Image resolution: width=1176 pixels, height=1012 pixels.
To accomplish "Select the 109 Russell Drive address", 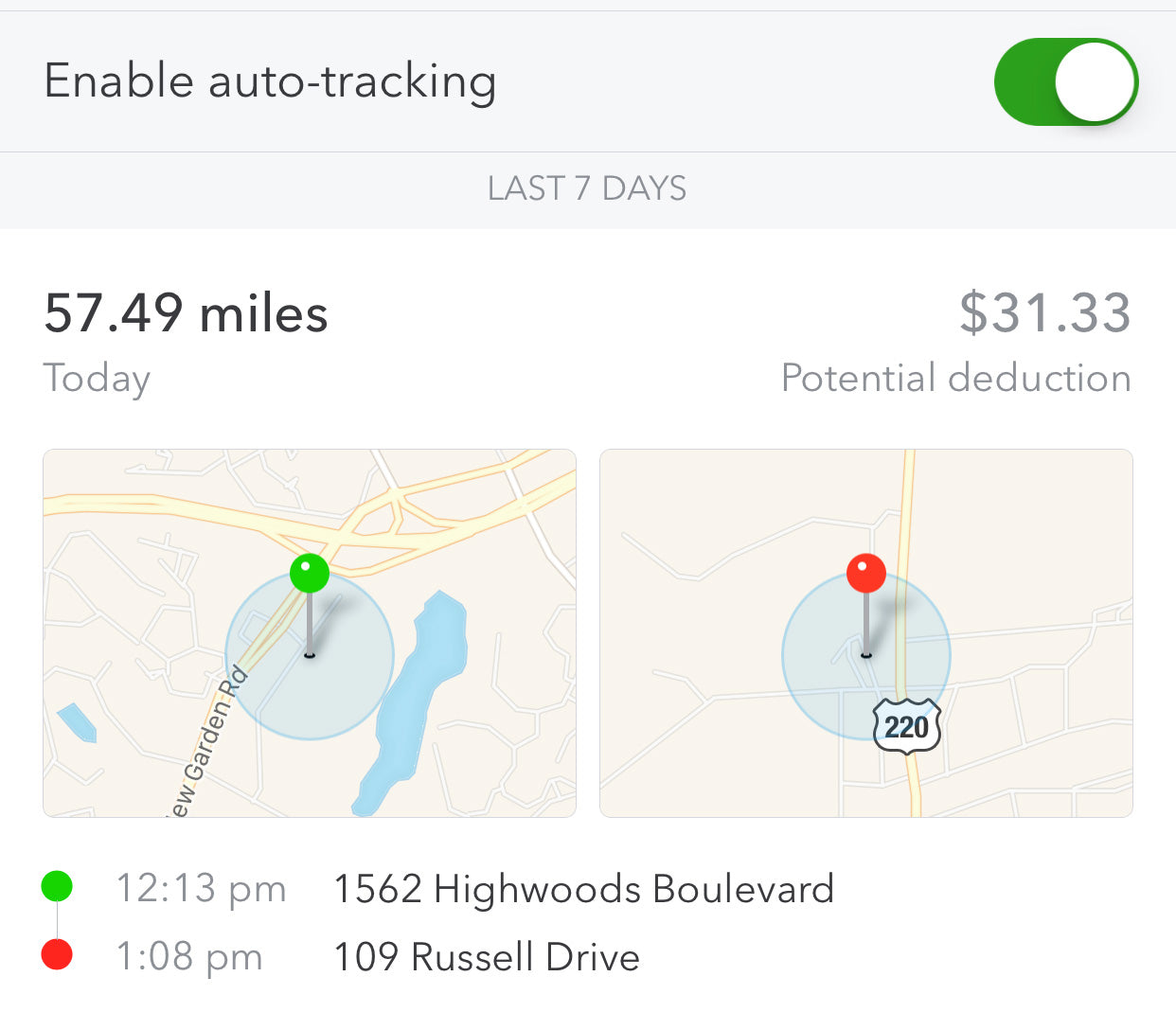I will pyautogui.click(x=487, y=957).
